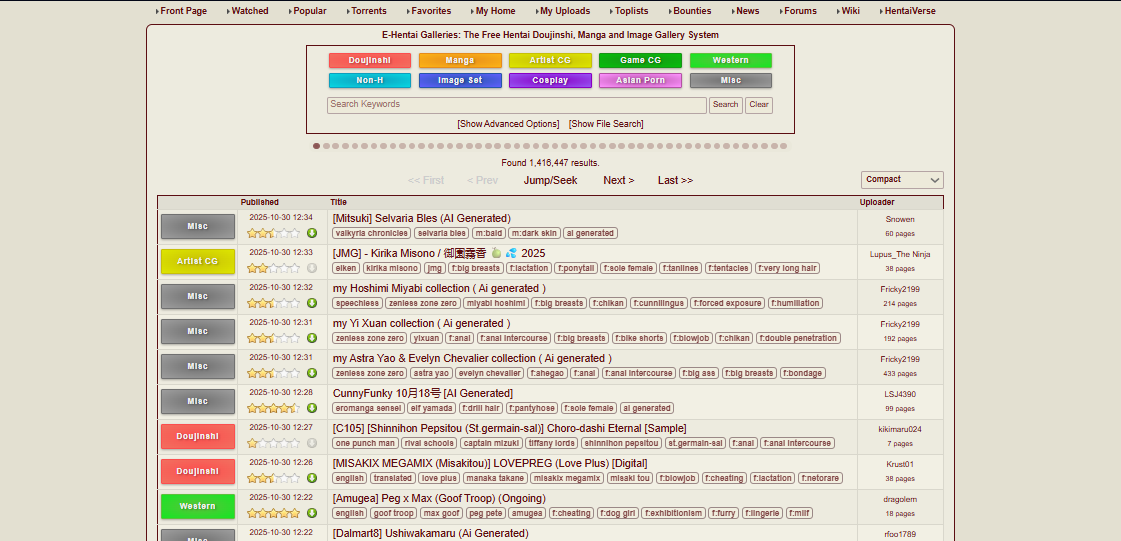Screen dimensions: 1121x541
Task: Go to Forums in the top navigation
Action: tap(800, 11)
